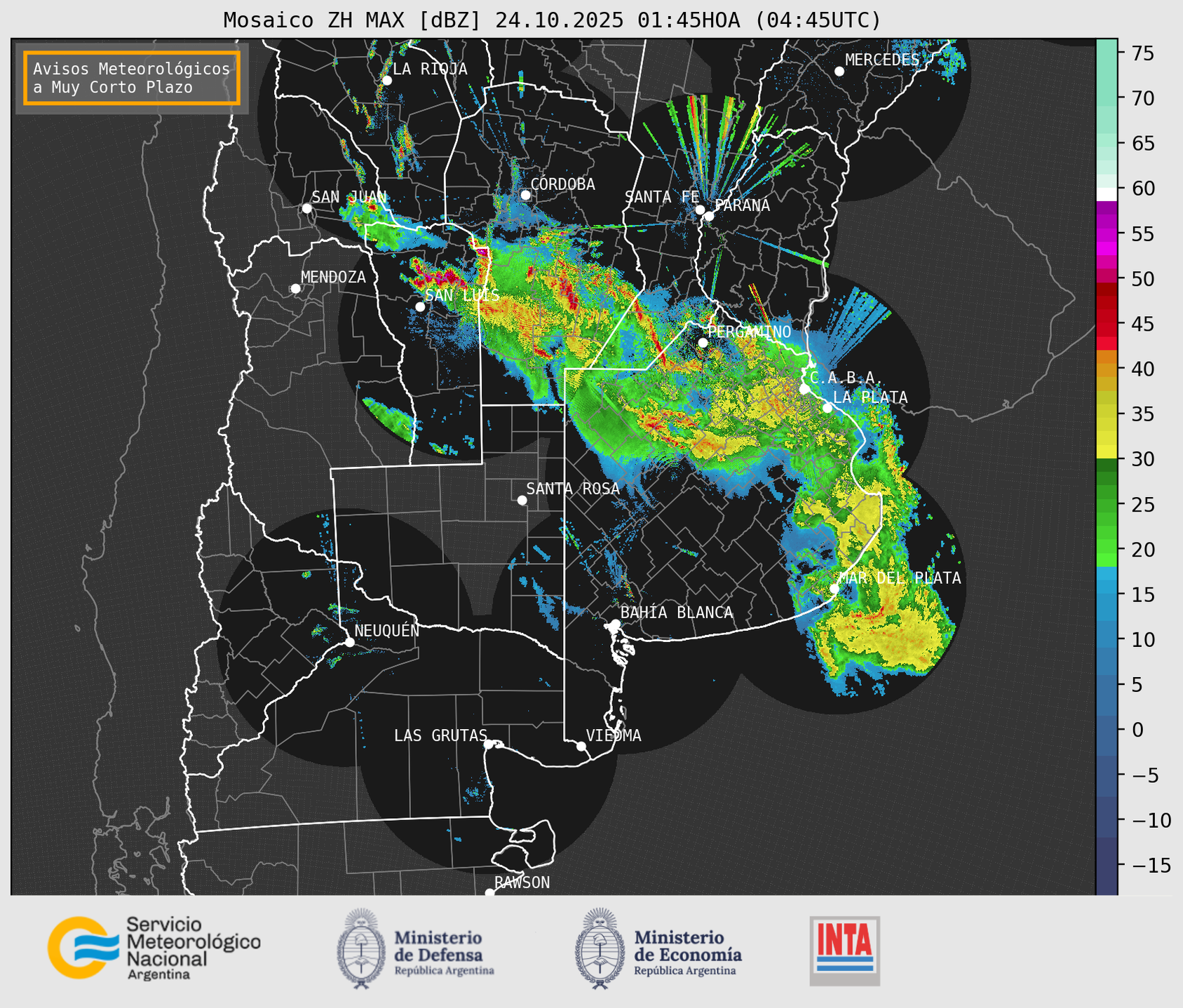The height and width of the screenshot is (1008, 1183).
Task: Click the Mercedes city marker dot
Action: [839, 71]
